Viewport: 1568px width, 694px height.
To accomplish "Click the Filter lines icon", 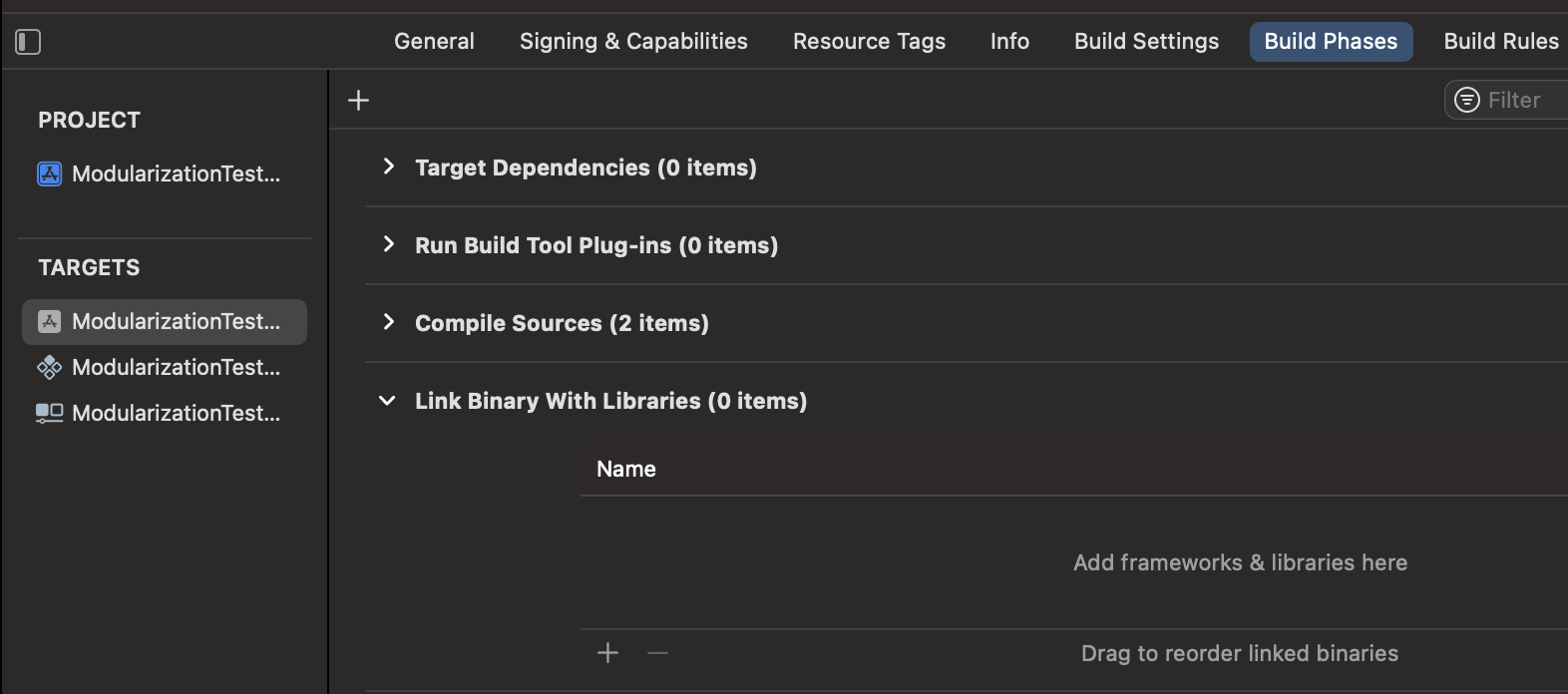I will (x=1466, y=100).
